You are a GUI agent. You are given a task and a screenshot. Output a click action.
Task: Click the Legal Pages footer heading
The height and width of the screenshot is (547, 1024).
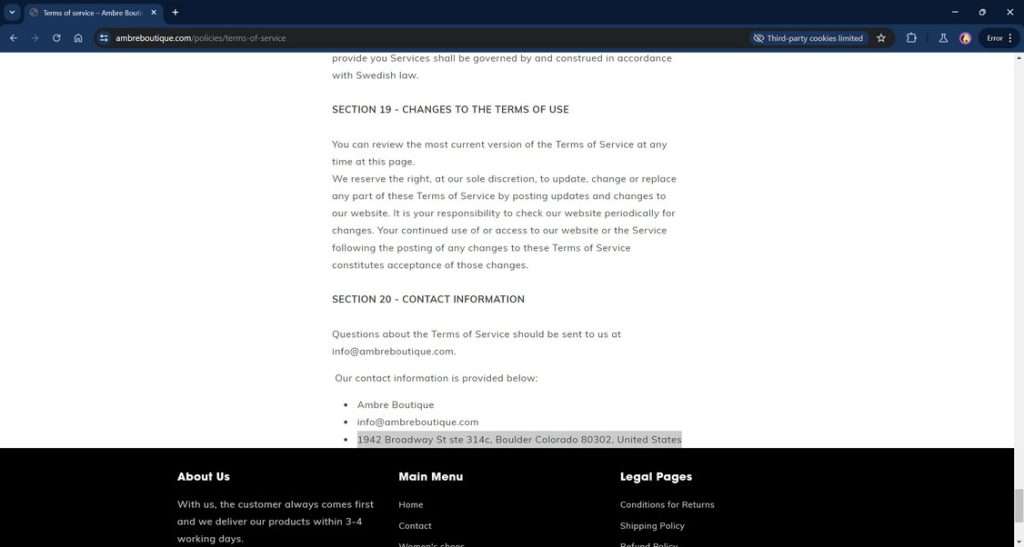click(x=656, y=477)
